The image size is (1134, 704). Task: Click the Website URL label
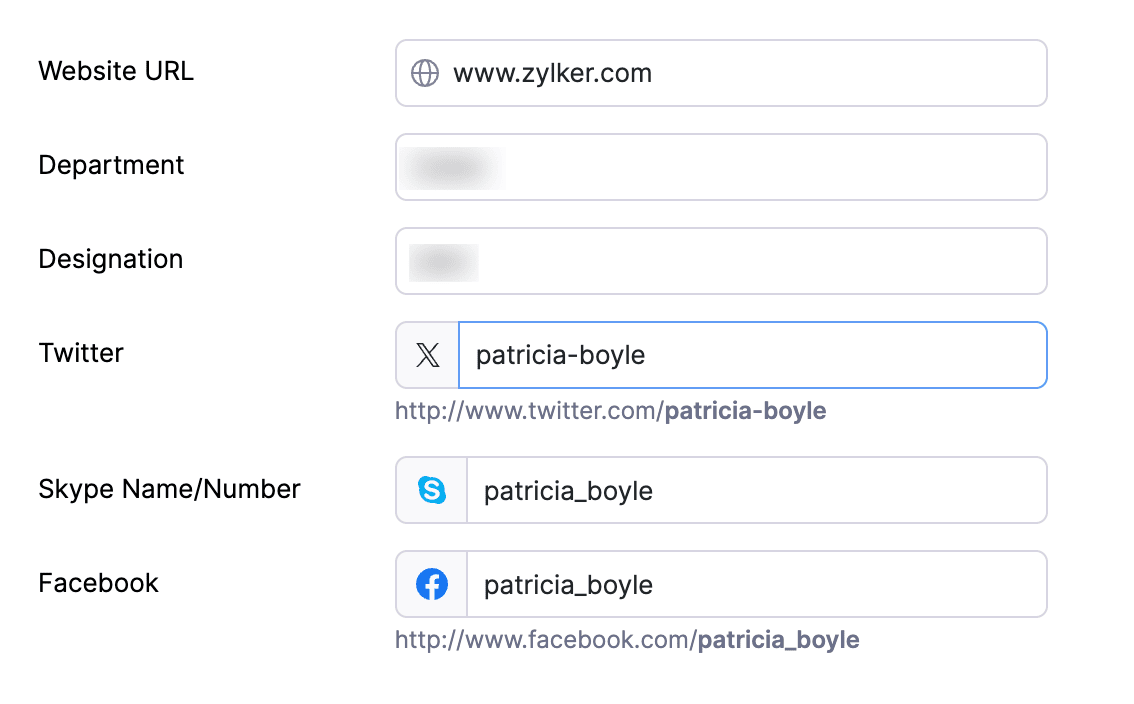click(x=116, y=72)
